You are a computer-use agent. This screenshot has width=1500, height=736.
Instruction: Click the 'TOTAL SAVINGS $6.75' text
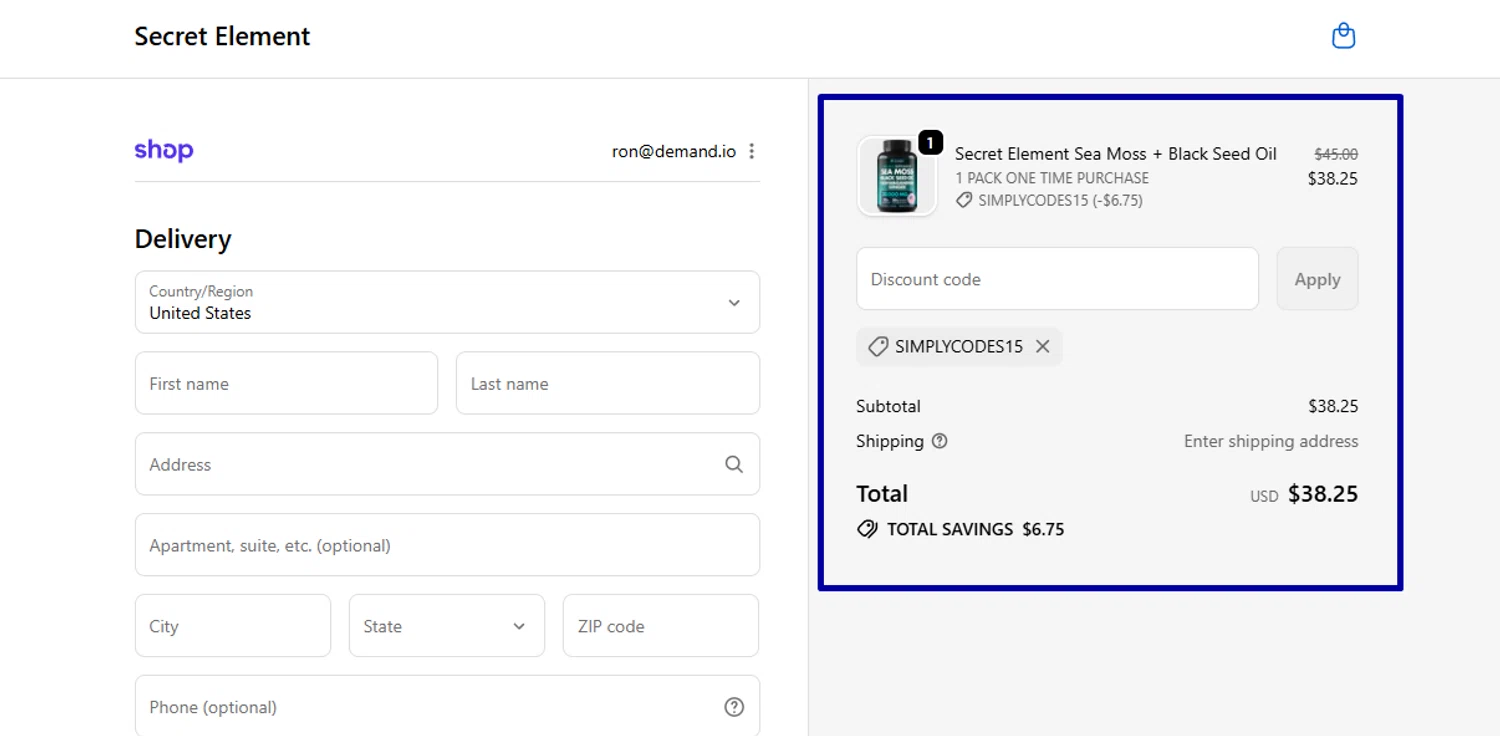tap(975, 529)
